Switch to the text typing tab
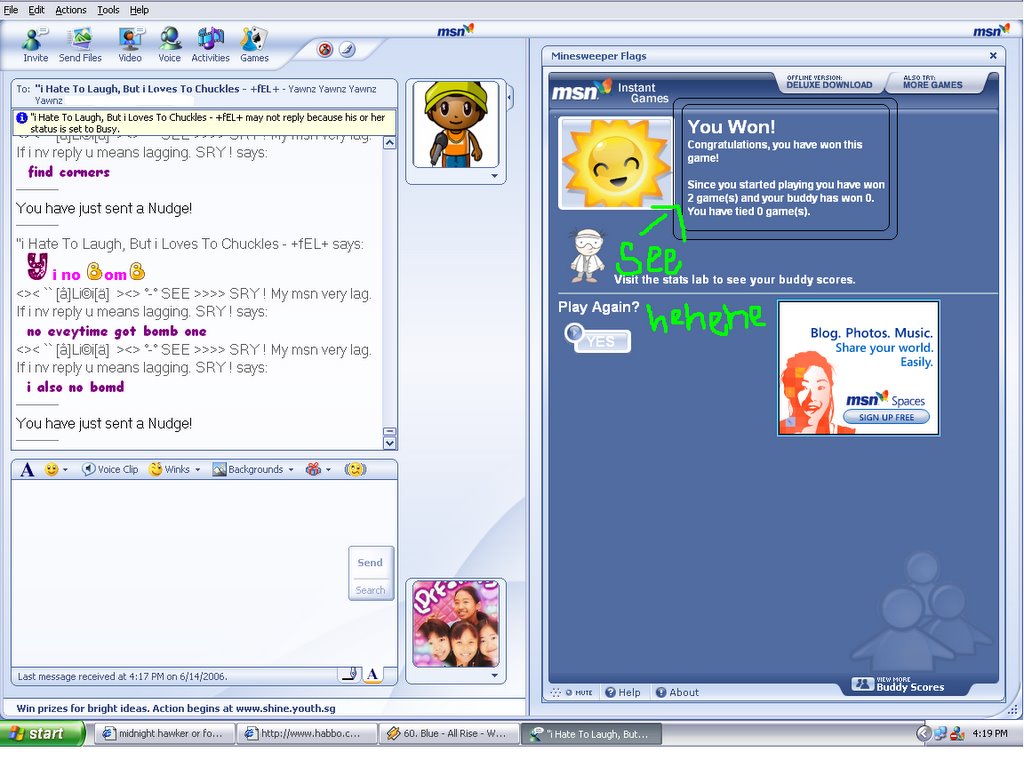Image resolution: width=1024 pixels, height=768 pixels. (372, 675)
